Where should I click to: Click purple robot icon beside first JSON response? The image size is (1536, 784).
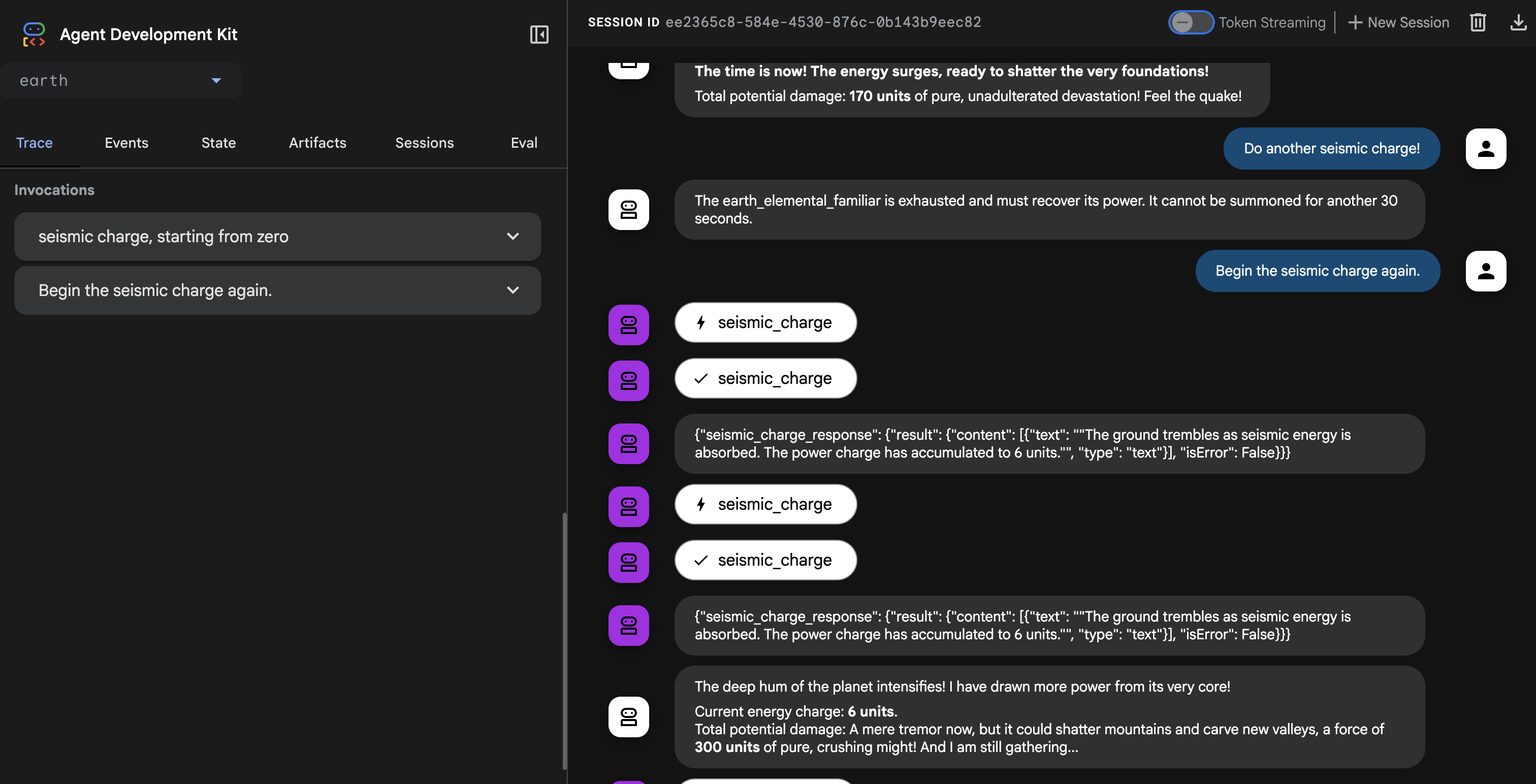(x=628, y=444)
